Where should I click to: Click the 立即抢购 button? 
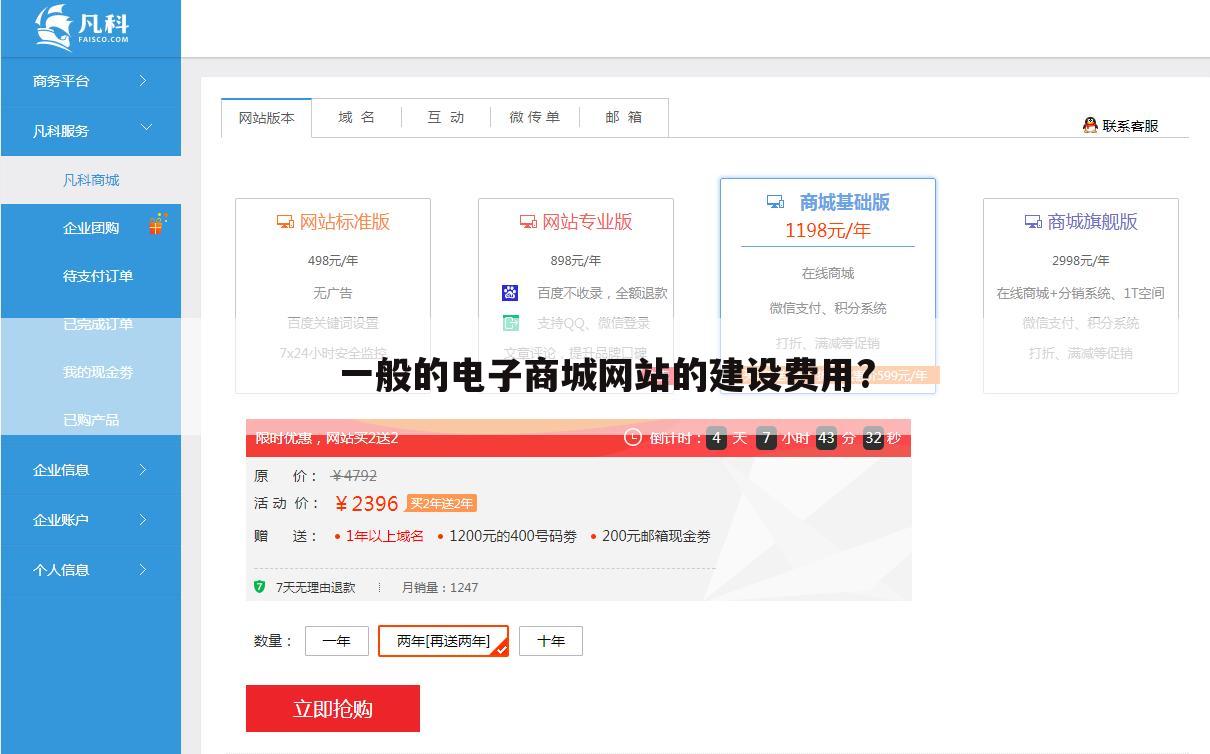coord(333,708)
